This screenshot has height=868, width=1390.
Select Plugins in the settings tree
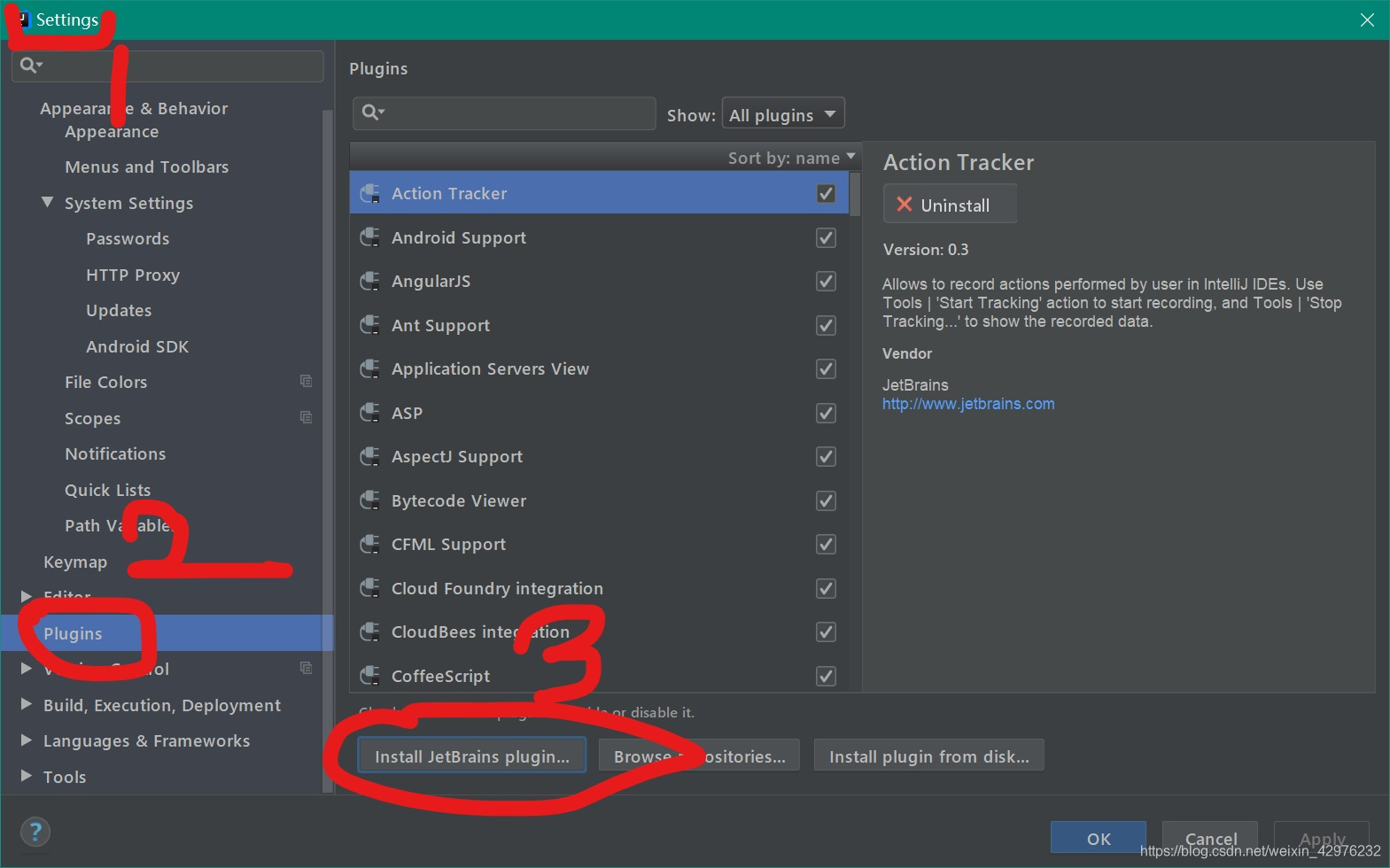tap(73, 633)
